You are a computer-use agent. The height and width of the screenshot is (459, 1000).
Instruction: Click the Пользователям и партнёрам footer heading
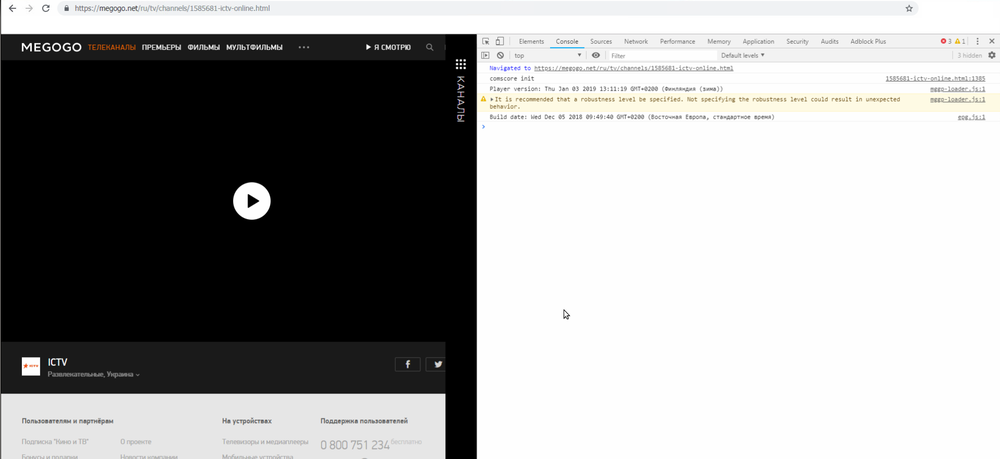(68, 421)
